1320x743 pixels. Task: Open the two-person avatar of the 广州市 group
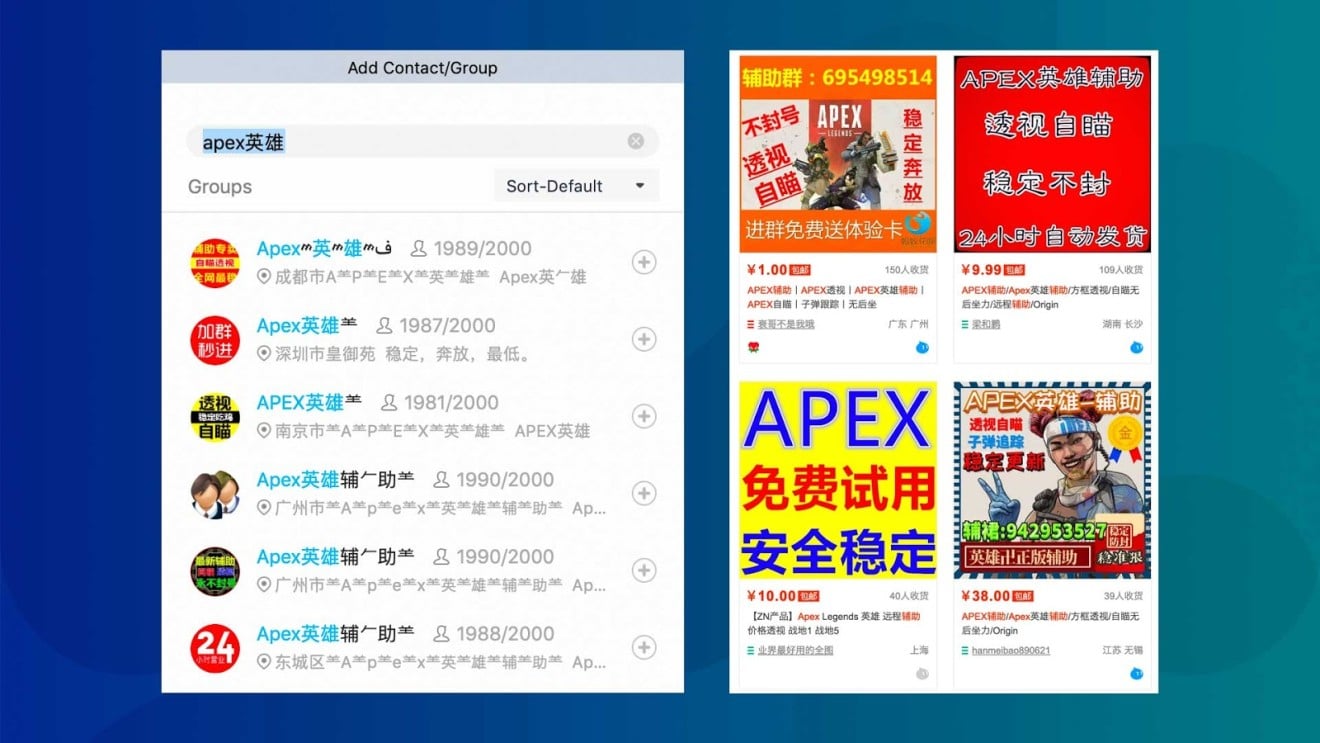[x=215, y=494]
